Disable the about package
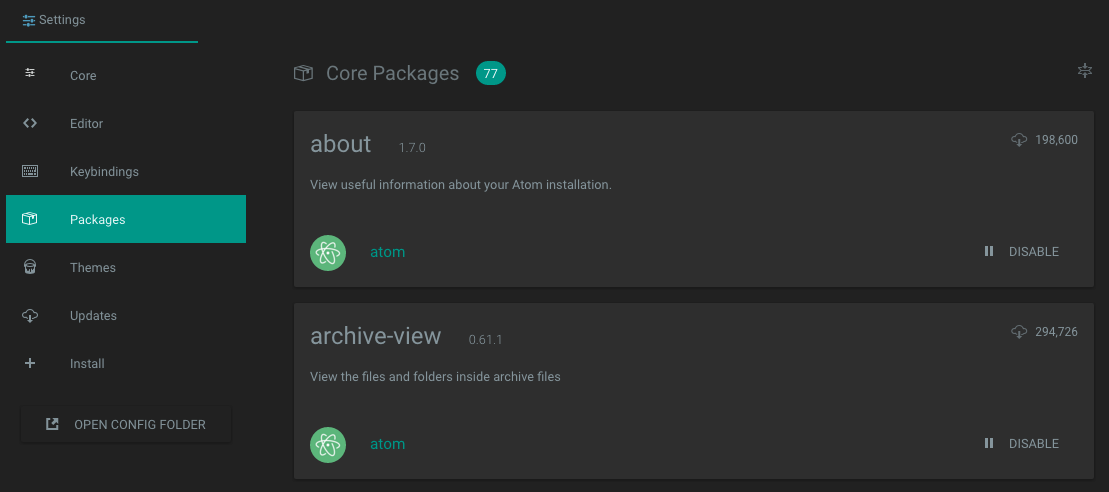Screen dimensions: 1109x492 [1021, 252]
